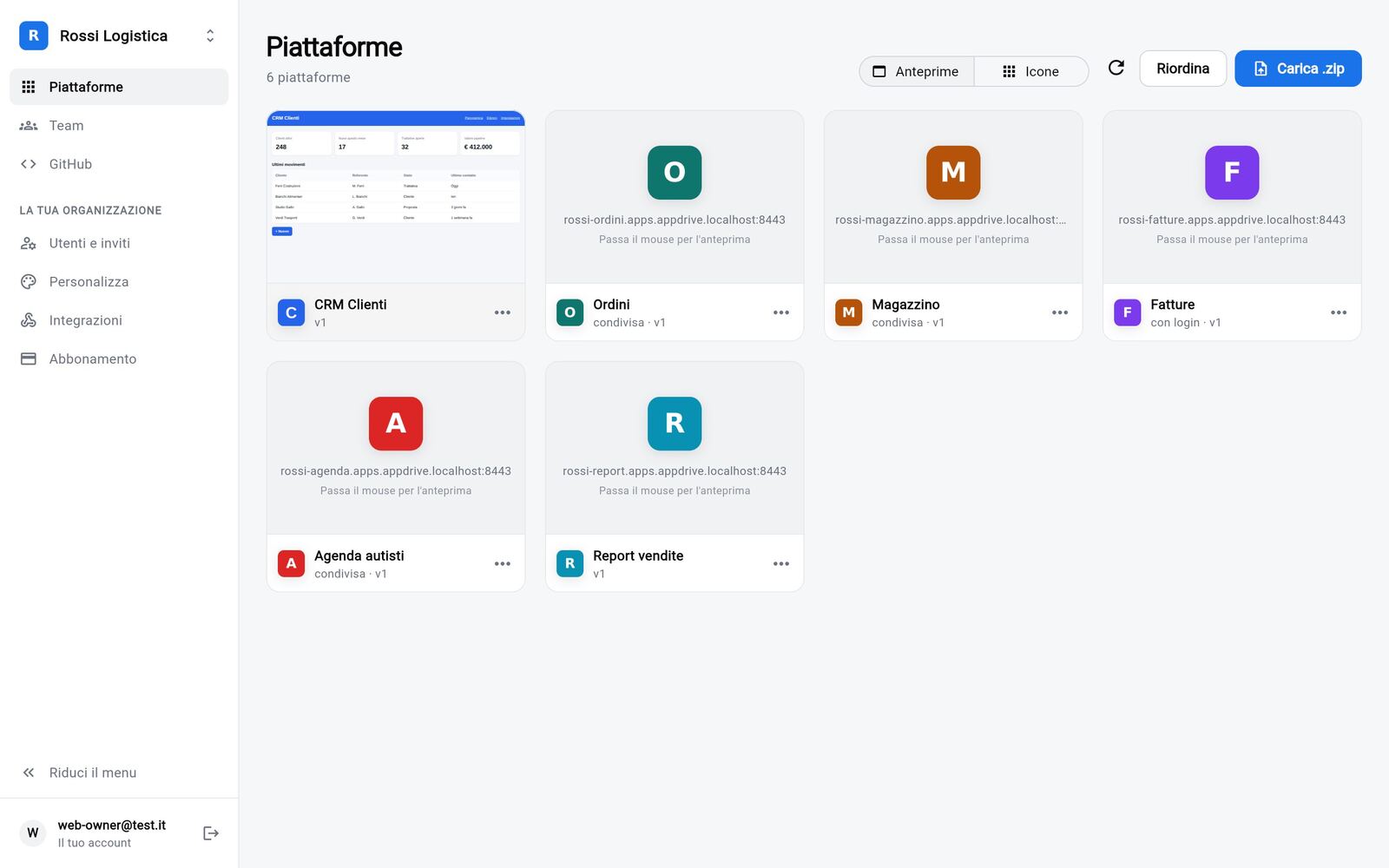Click the large orange M icon for Magazzino
The width and height of the screenshot is (1389, 868).
[x=953, y=172]
